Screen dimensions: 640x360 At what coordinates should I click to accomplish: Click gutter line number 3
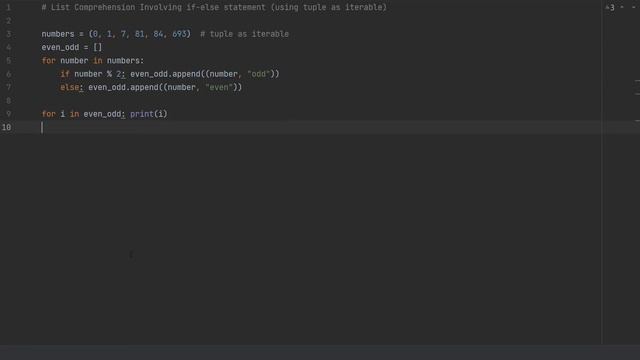tap(8, 34)
